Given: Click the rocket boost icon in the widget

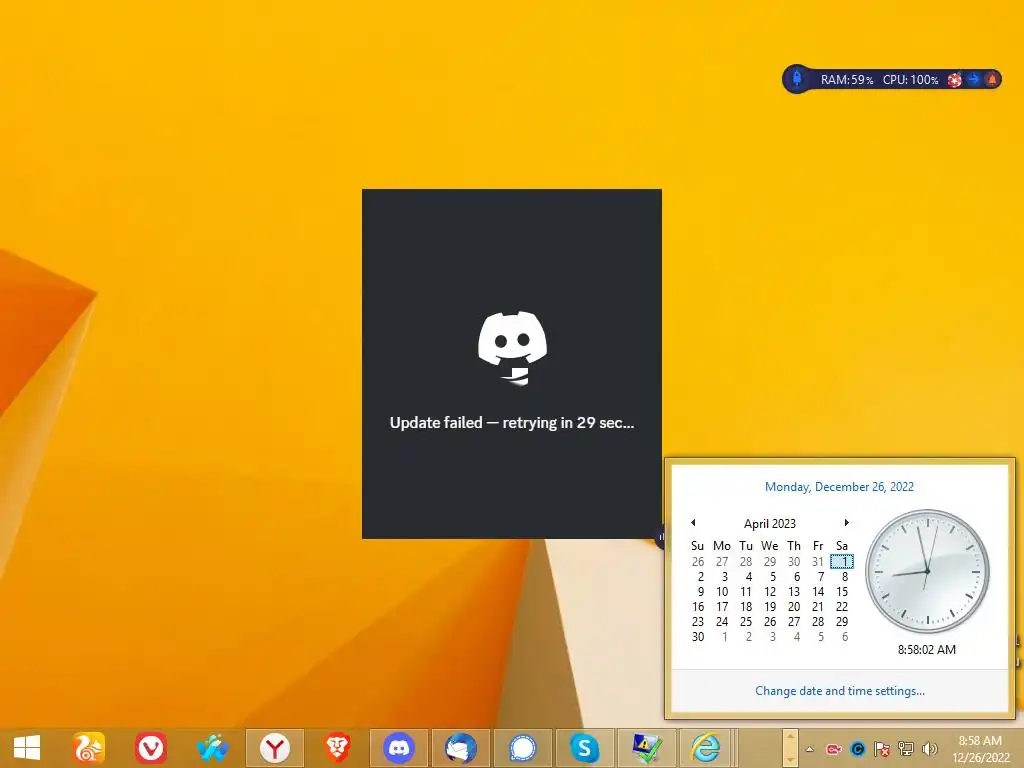Looking at the screenshot, I should point(797,79).
